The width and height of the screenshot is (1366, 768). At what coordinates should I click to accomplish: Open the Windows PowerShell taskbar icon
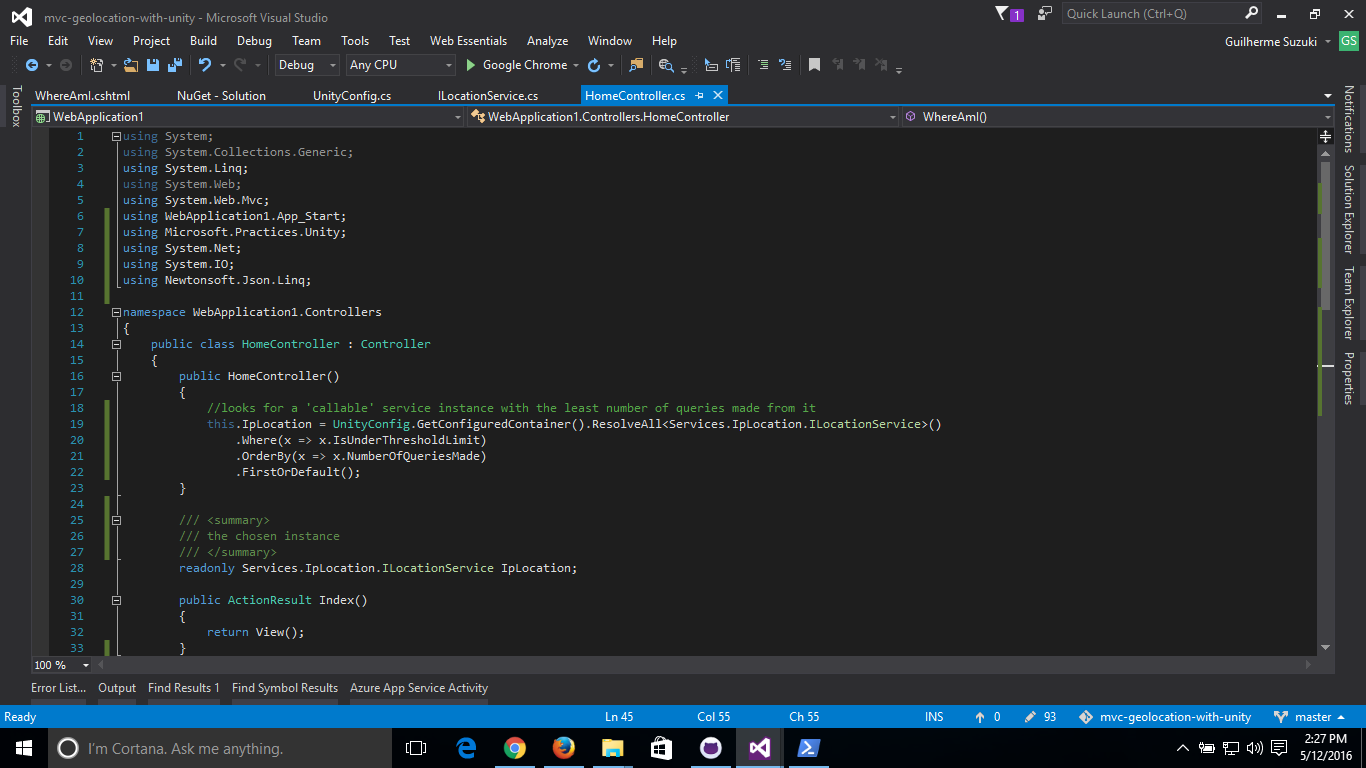[x=809, y=748]
